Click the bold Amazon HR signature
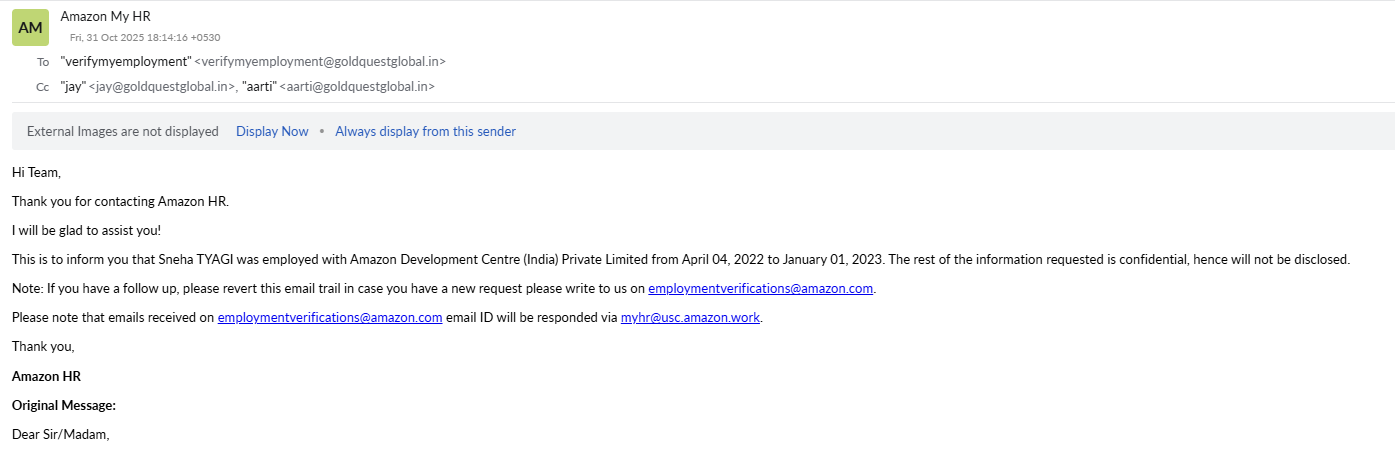This screenshot has width=1395, height=452. [x=46, y=376]
